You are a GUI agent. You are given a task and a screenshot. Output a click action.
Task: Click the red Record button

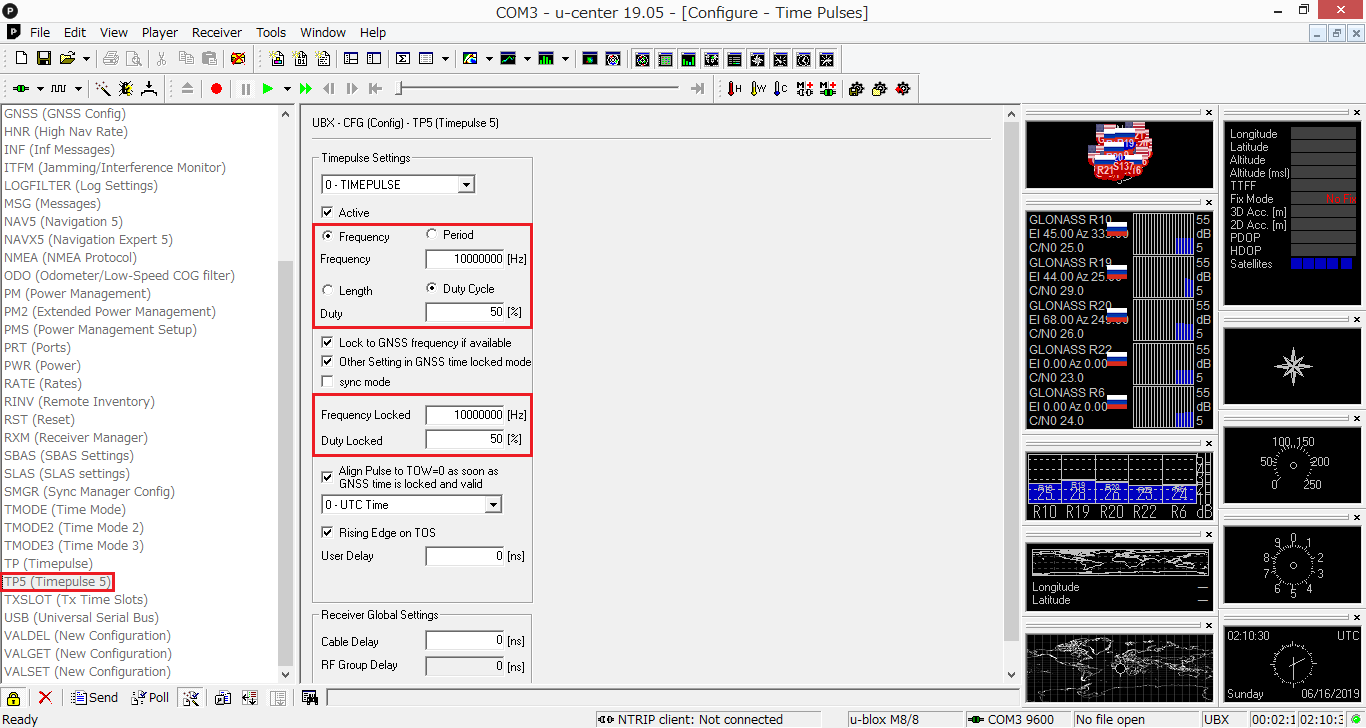(x=216, y=89)
